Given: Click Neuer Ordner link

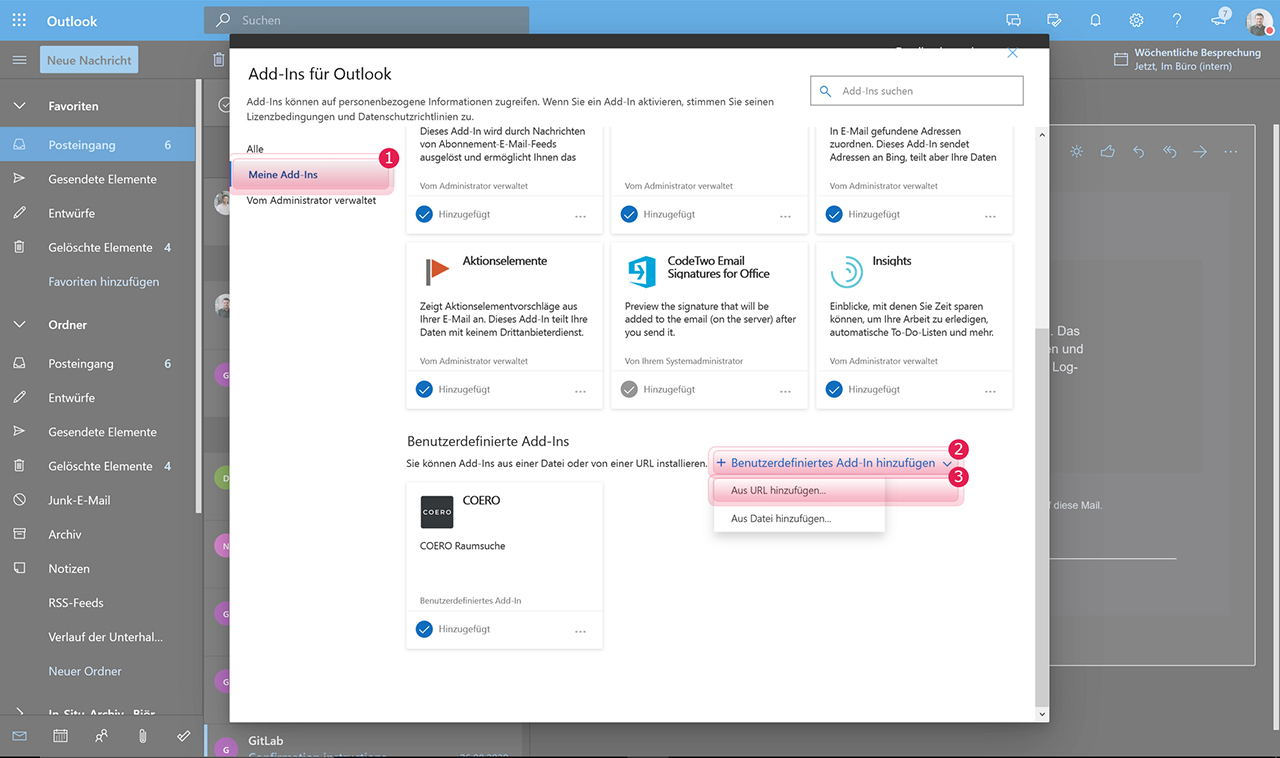Looking at the screenshot, I should coord(85,671).
